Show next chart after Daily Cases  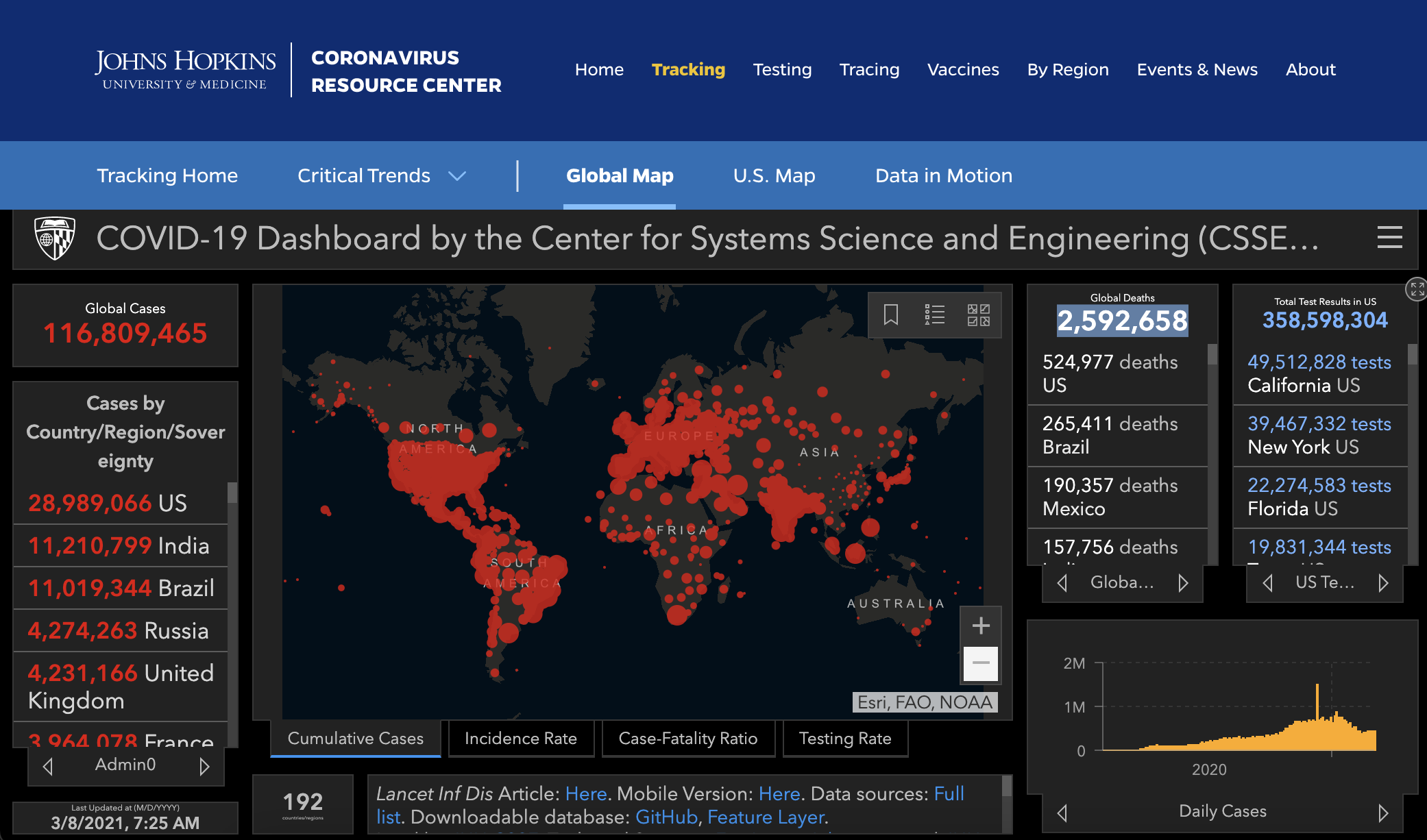pyautogui.click(x=1383, y=813)
